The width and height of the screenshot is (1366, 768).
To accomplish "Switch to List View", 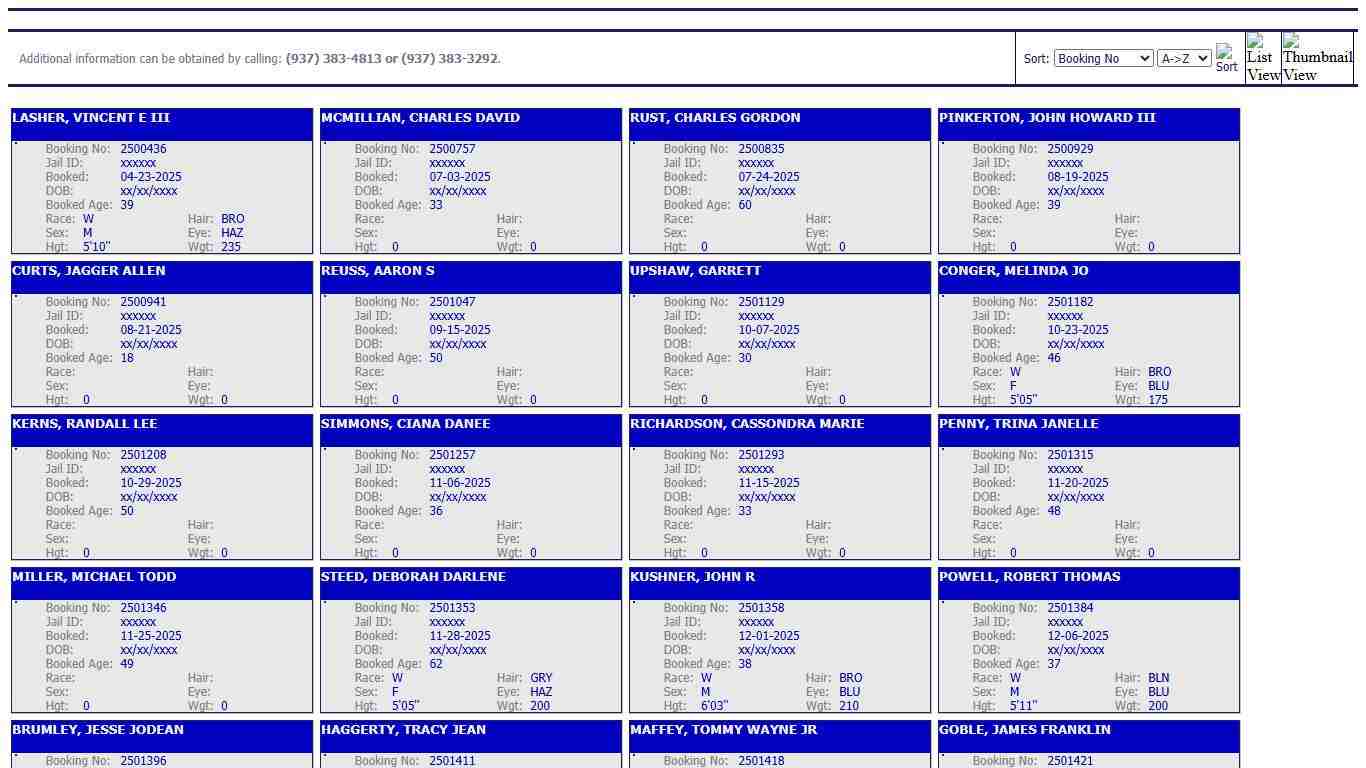I will 1263,58.
